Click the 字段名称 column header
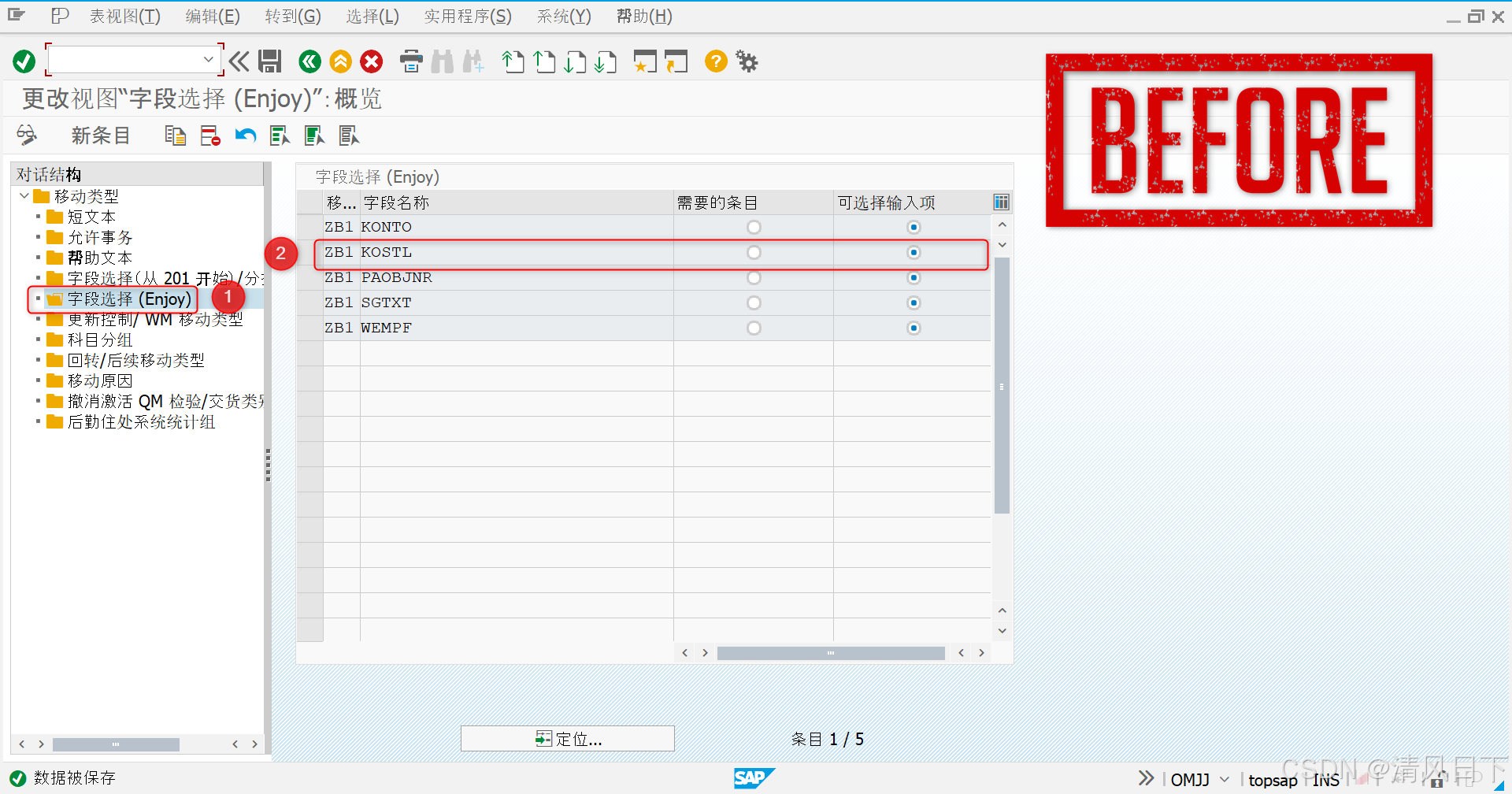The width and height of the screenshot is (1512, 794). pos(517,202)
